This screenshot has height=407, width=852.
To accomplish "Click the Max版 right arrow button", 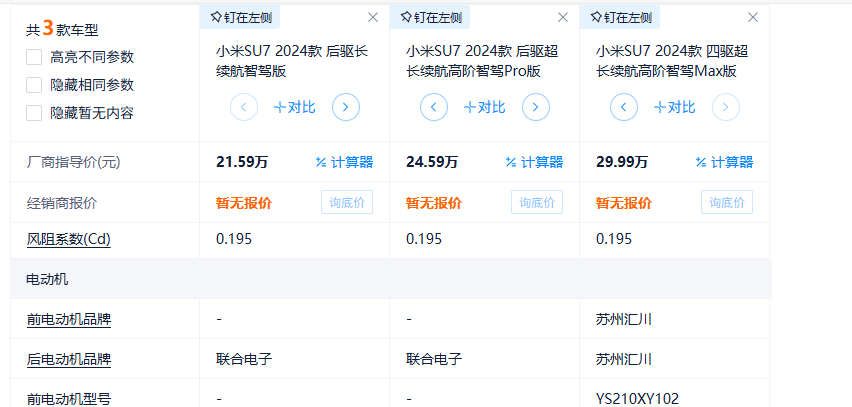I will coord(725,107).
